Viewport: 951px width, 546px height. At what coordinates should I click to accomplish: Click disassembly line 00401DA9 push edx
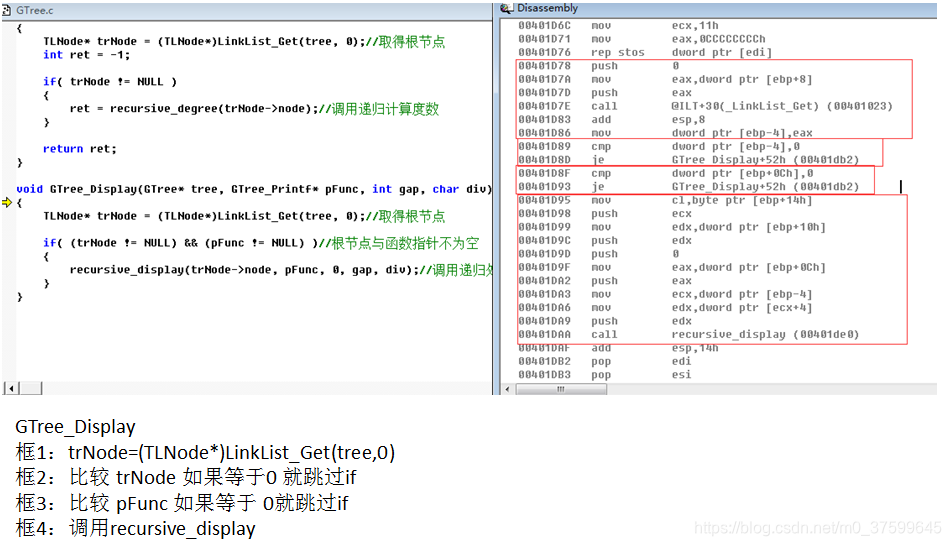(x=605, y=321)
